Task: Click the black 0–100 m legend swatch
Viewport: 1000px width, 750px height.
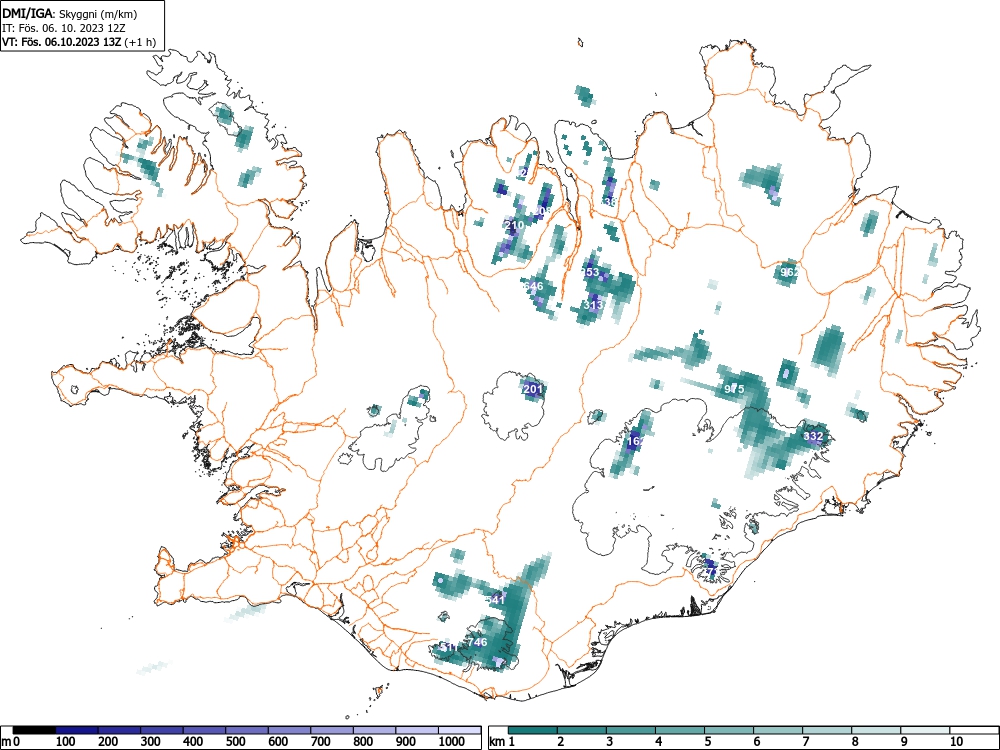Action: tap(34, 730)
